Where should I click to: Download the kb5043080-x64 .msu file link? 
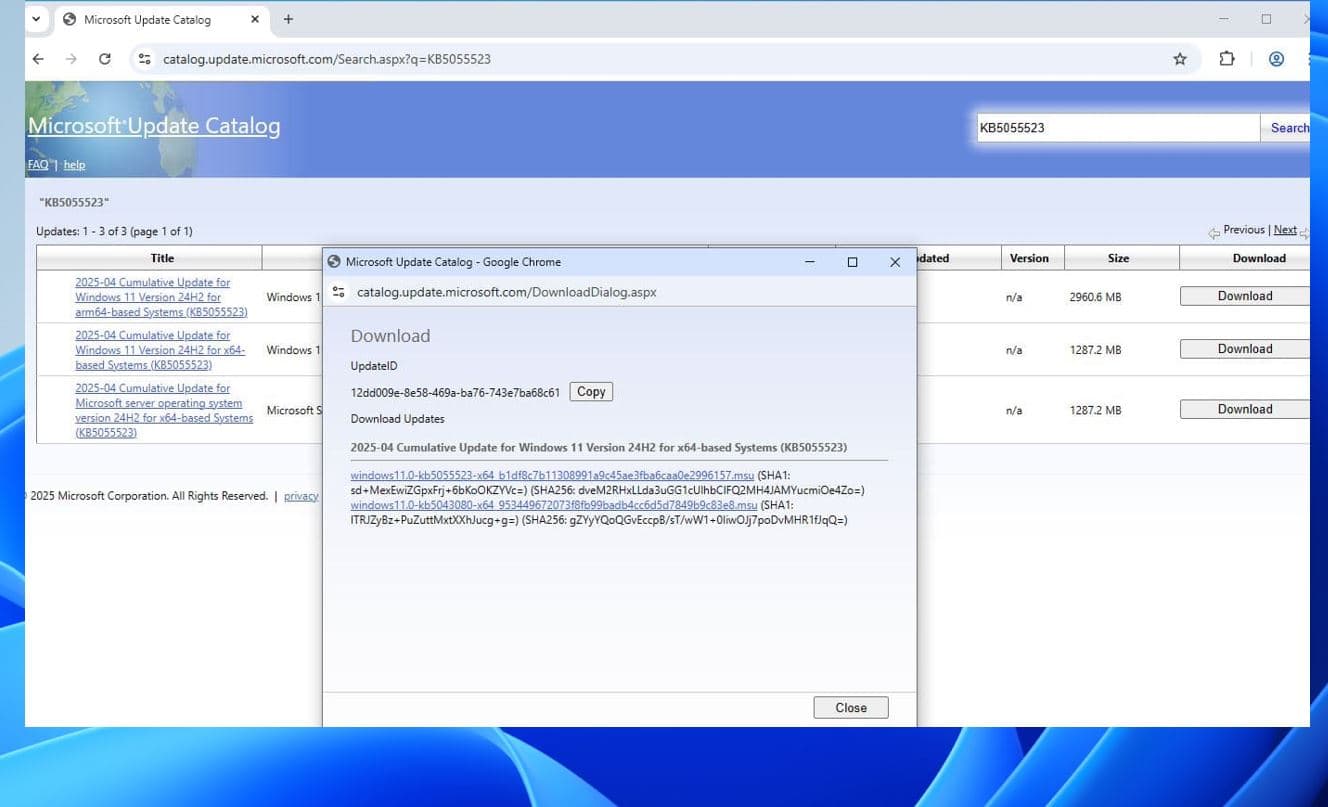553,506
